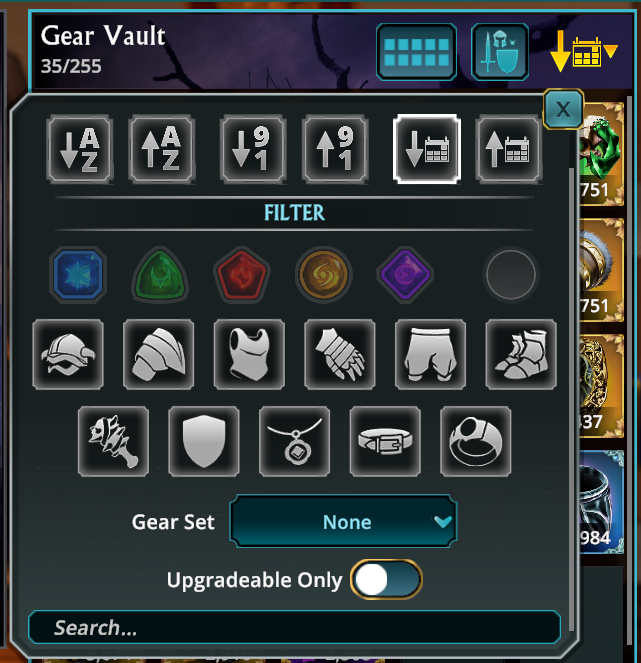Toggle Upgradeable Only switch
This screenshot has height=663, width=641.
click(386, 579)
